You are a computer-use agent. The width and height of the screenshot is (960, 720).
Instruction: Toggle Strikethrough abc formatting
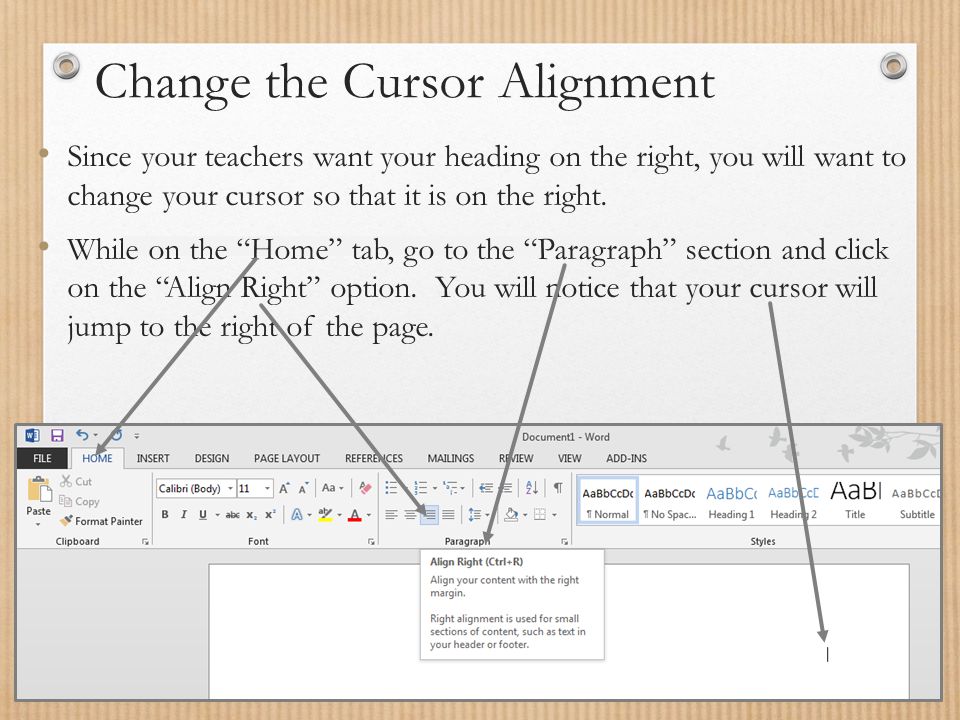point(232,515)
